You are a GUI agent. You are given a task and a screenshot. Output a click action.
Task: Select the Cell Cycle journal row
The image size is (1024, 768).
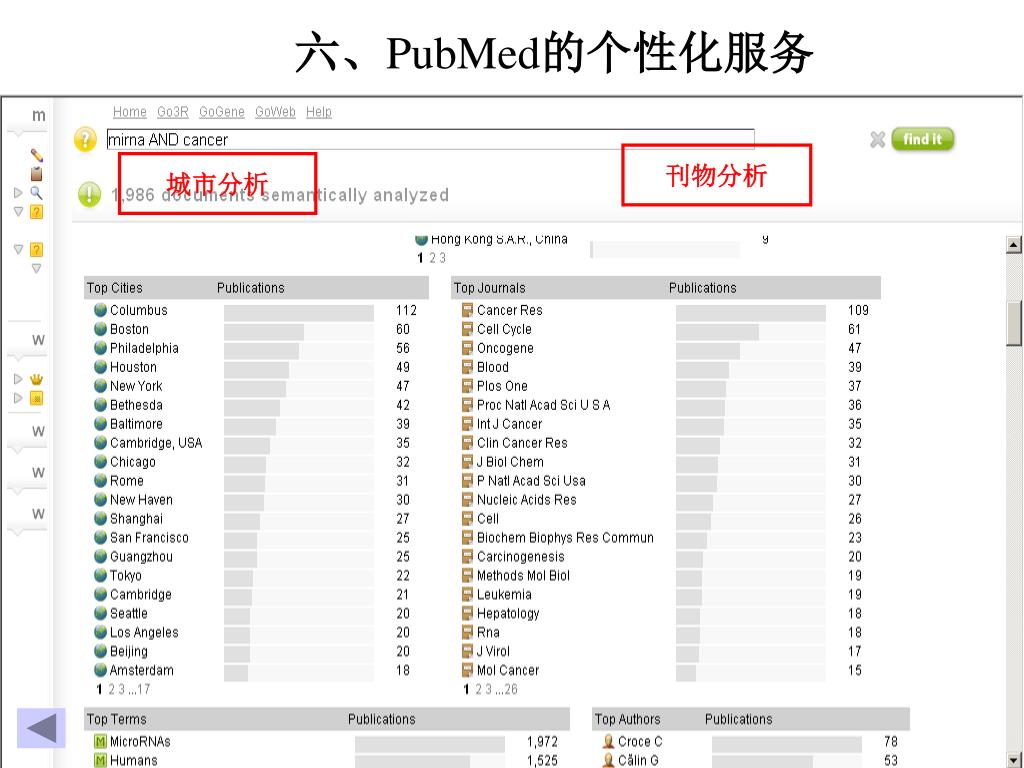pyautogui.click(x=666, y=328)
